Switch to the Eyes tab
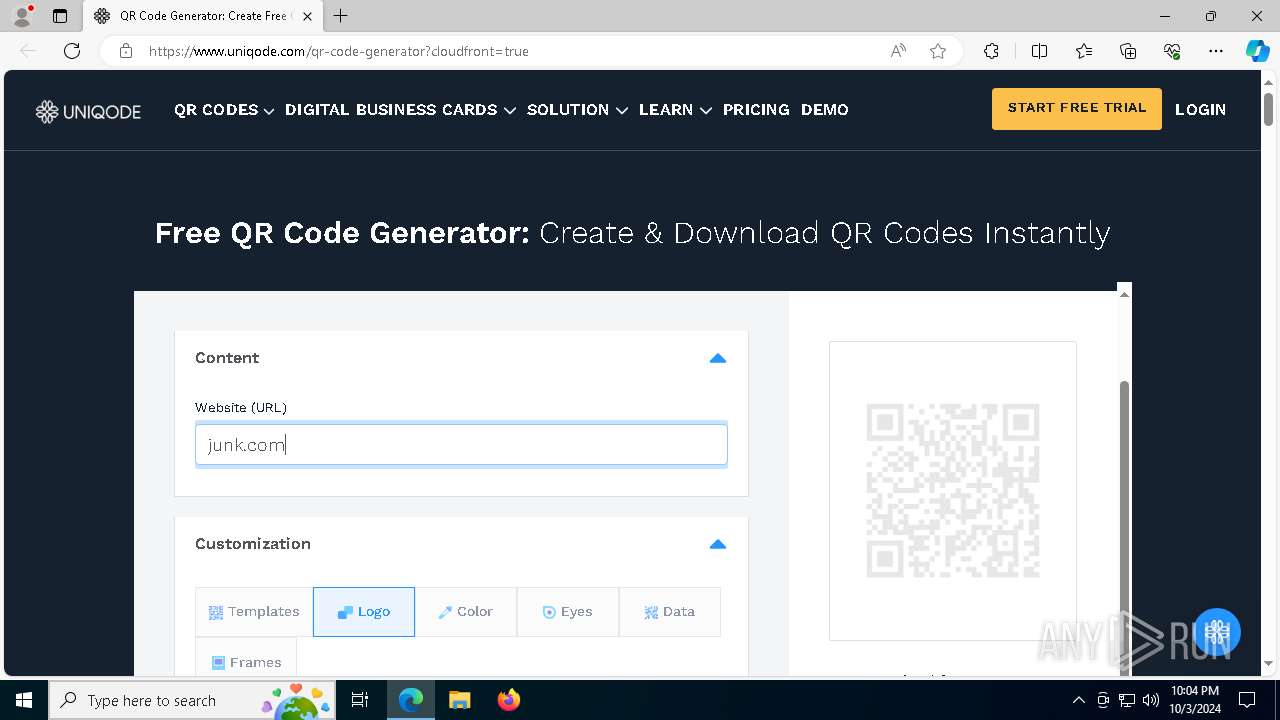The width and height of the screenshot is (1280, 720). coord(568,612)
